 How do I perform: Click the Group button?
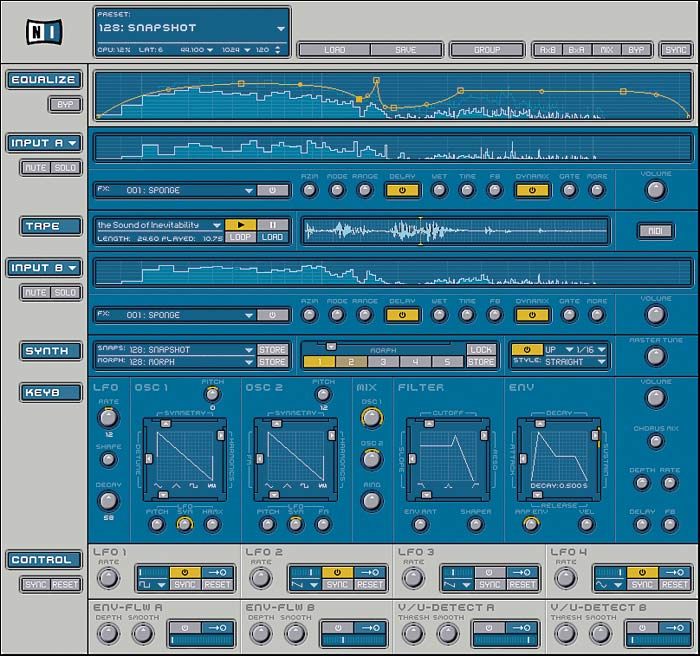tap(487, 50)
